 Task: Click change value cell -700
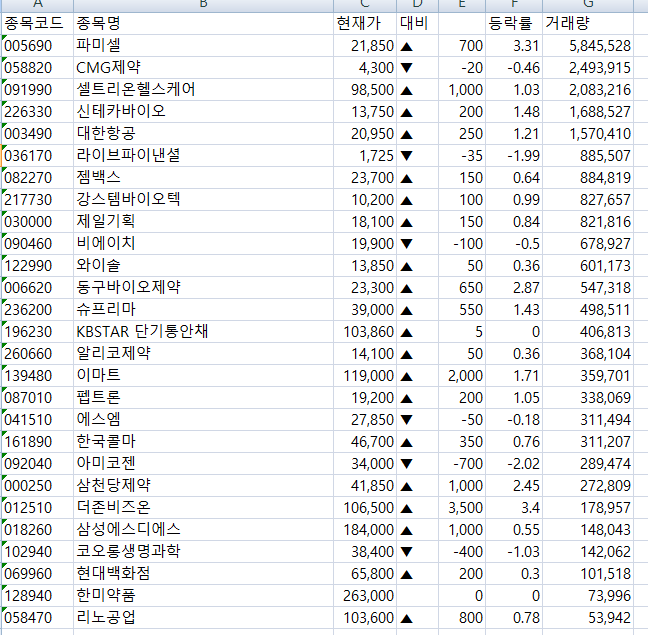[462, 464]
